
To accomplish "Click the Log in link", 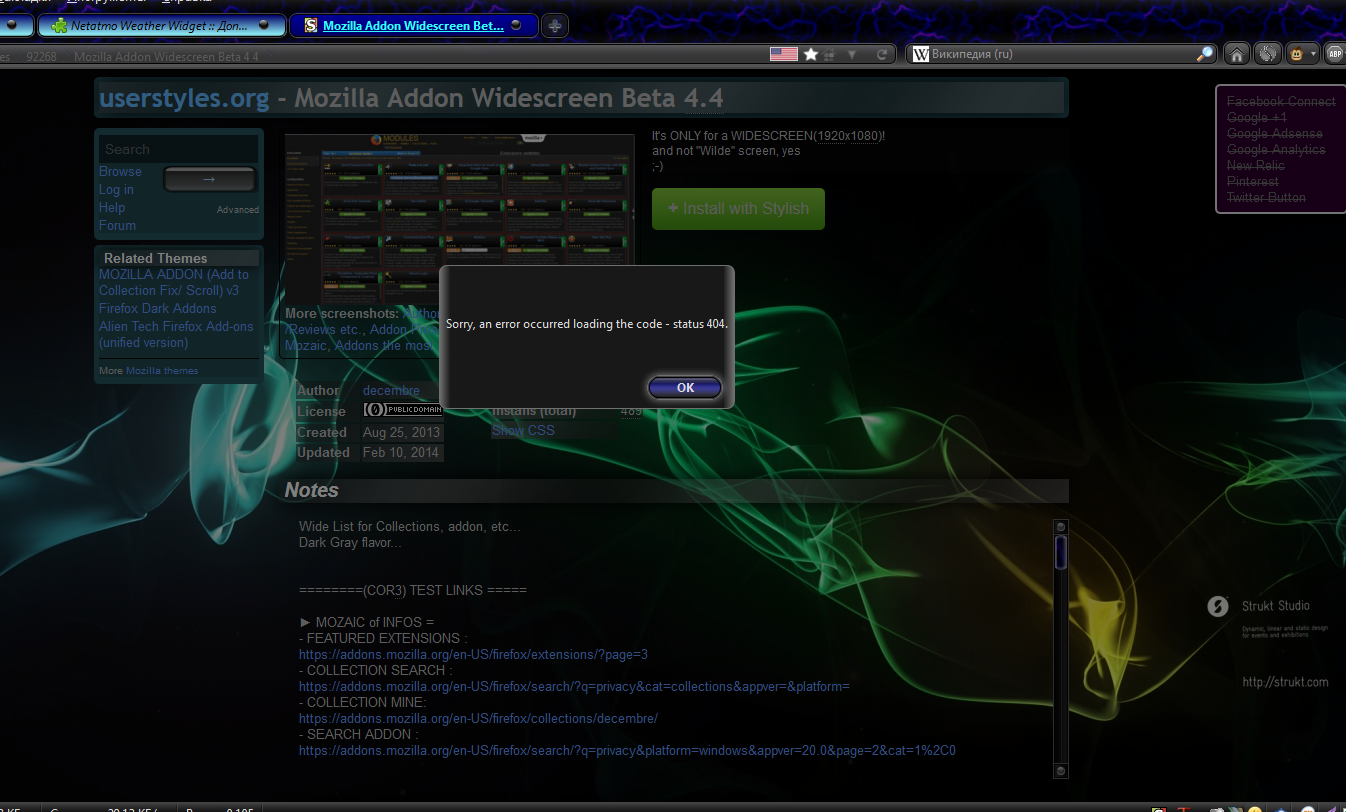I will click(116, 189).
